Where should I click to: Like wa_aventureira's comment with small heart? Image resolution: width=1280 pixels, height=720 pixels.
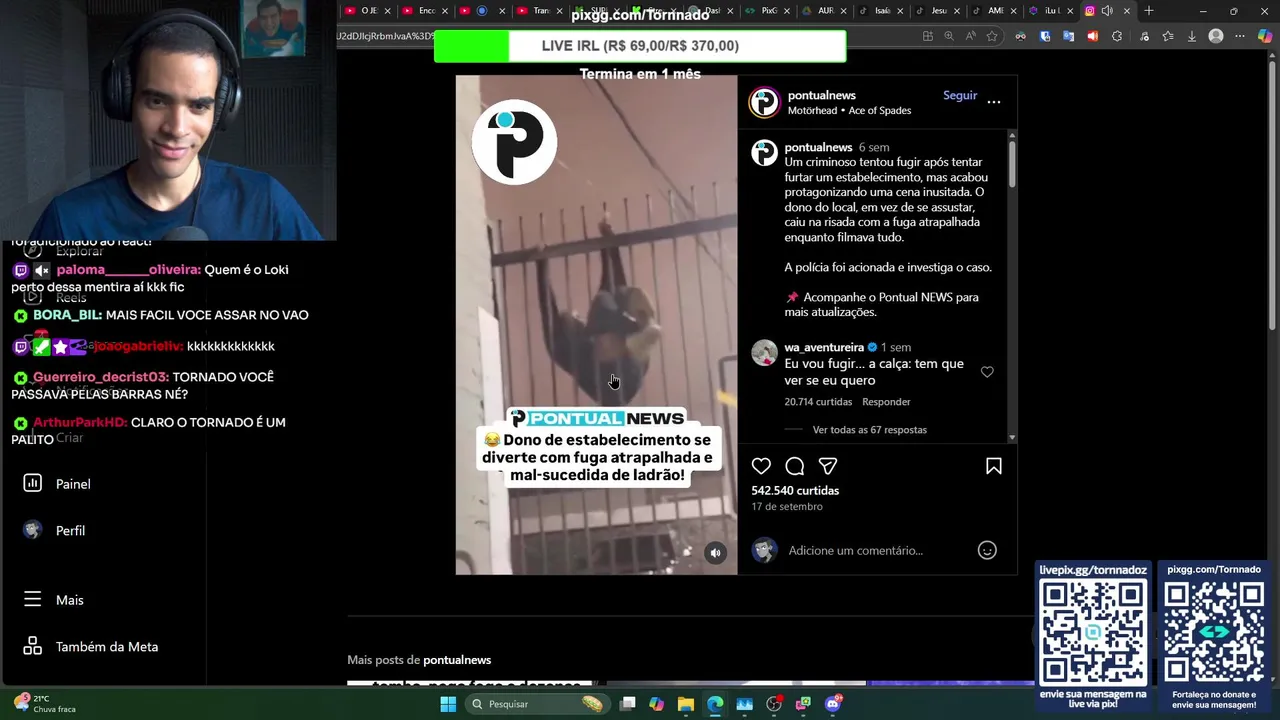tap(987, 372)
